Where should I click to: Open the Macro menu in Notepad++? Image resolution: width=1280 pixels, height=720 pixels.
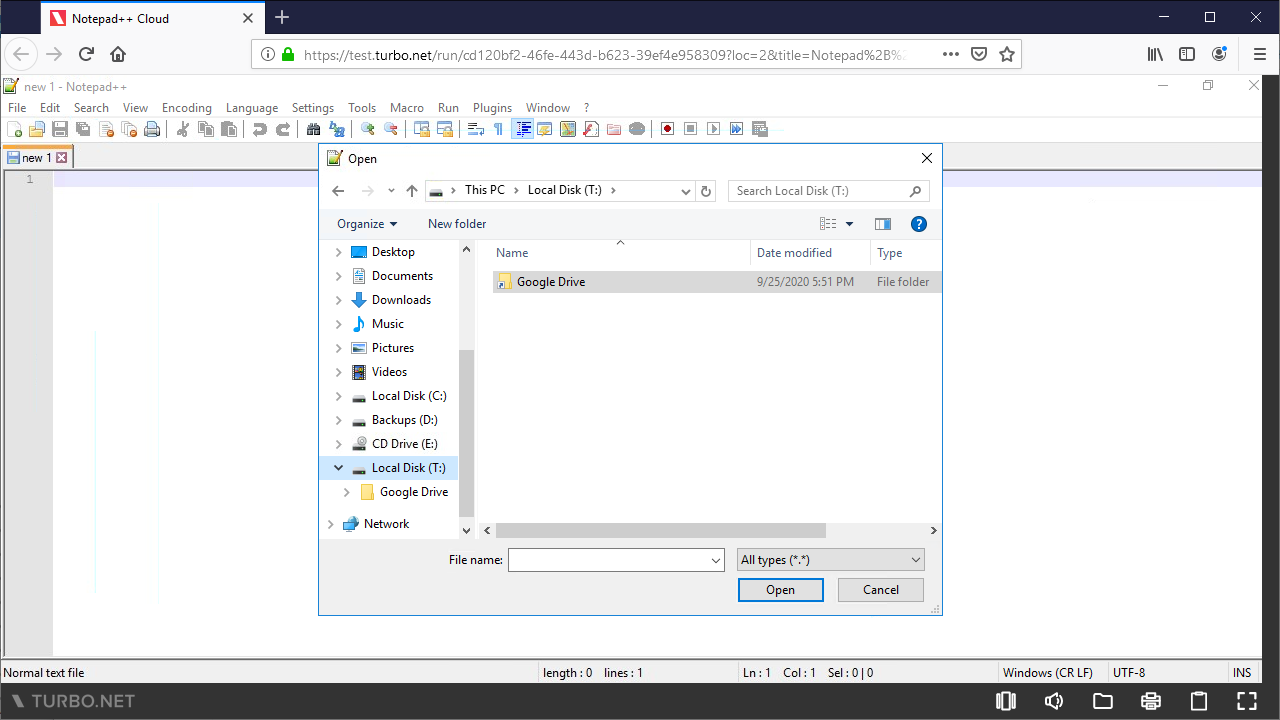pos(406,107)
